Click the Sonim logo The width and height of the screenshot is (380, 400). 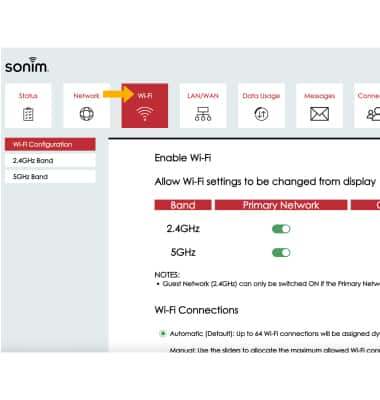27,65
